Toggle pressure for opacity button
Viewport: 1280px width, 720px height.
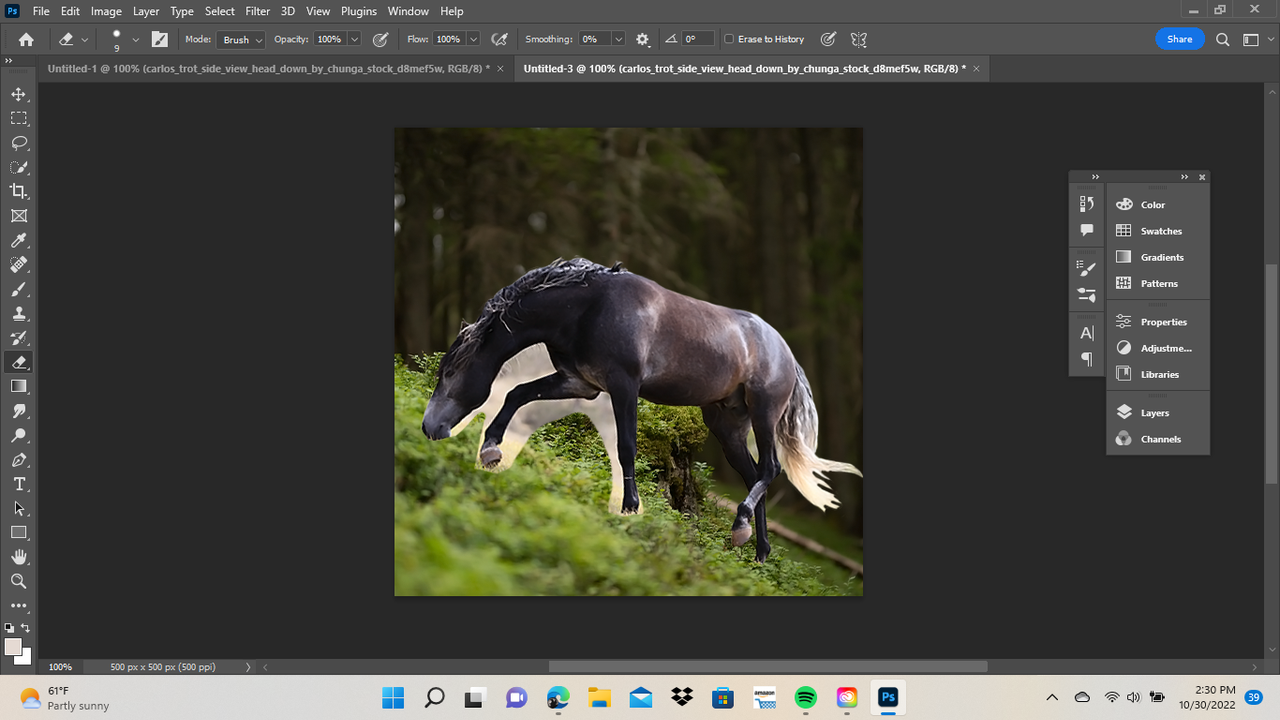point(380,39)
